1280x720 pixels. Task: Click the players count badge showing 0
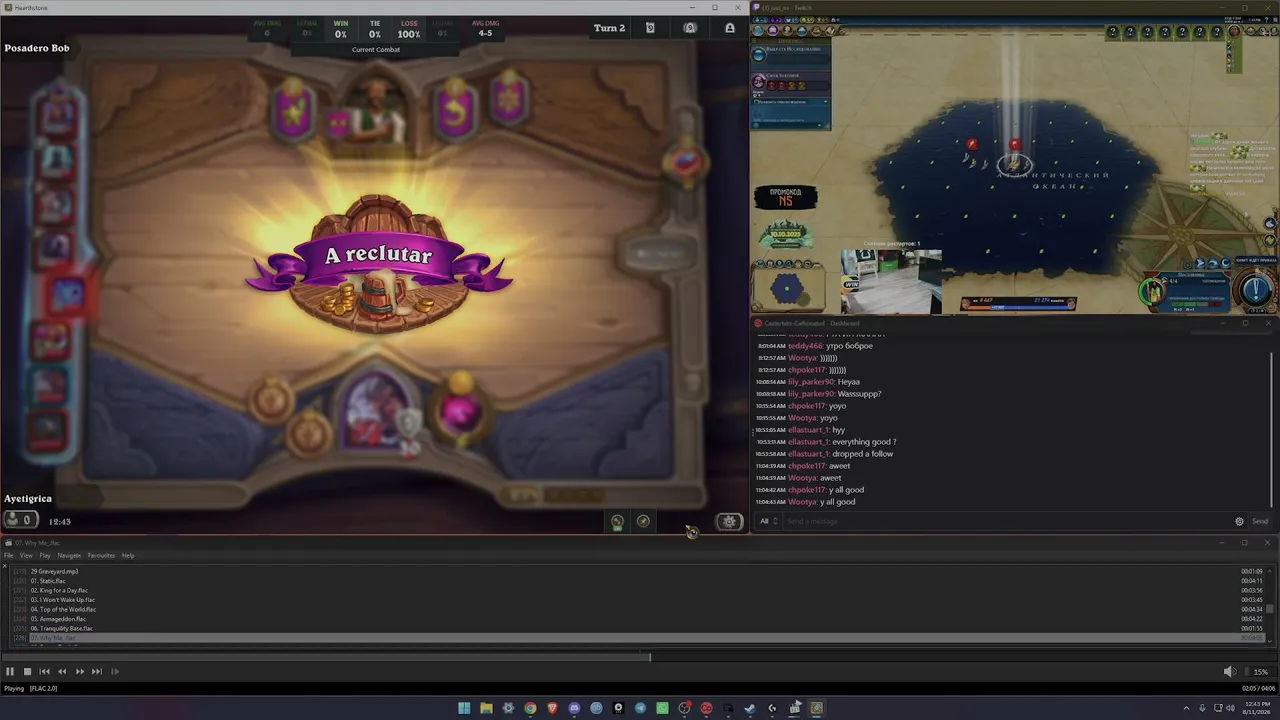20,520
